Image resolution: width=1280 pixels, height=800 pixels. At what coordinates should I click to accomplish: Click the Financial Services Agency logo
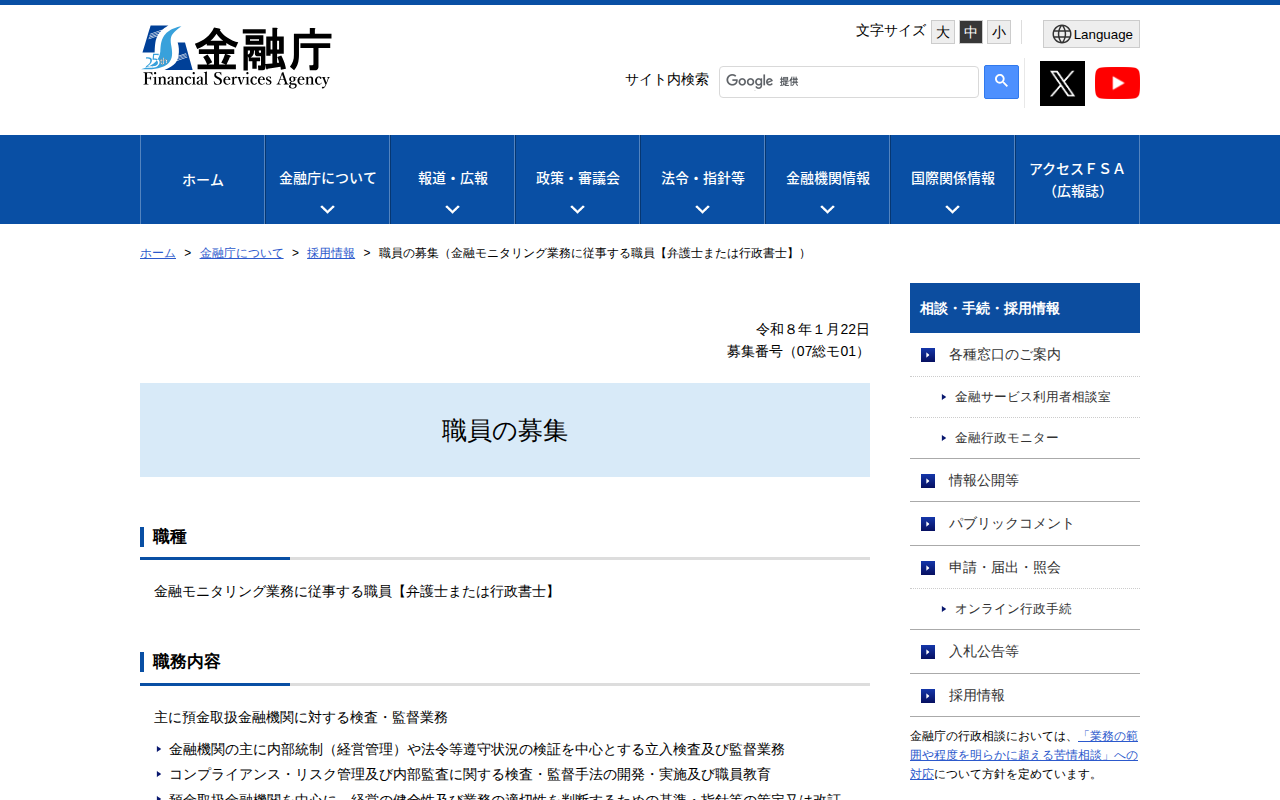tap(237, 57)
